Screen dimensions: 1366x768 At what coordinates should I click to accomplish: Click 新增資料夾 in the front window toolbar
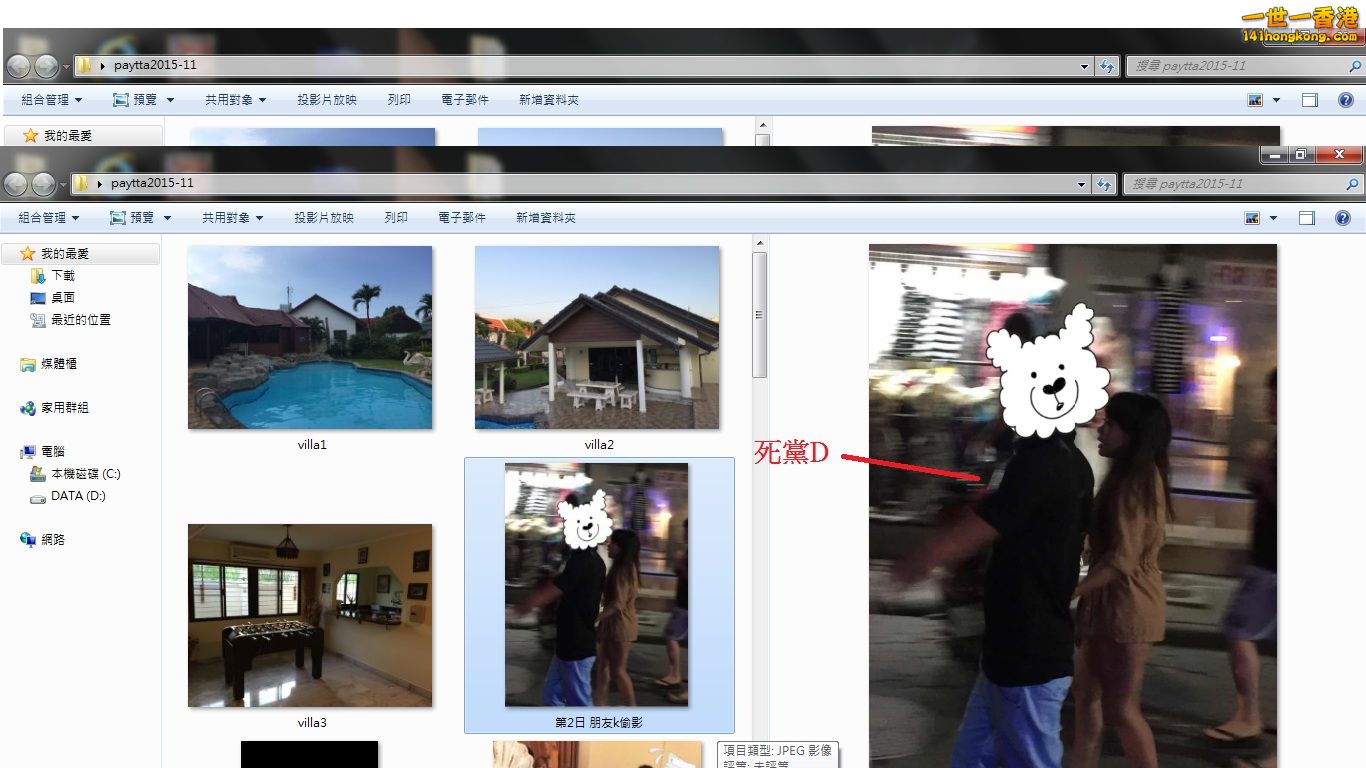(546, 218)
